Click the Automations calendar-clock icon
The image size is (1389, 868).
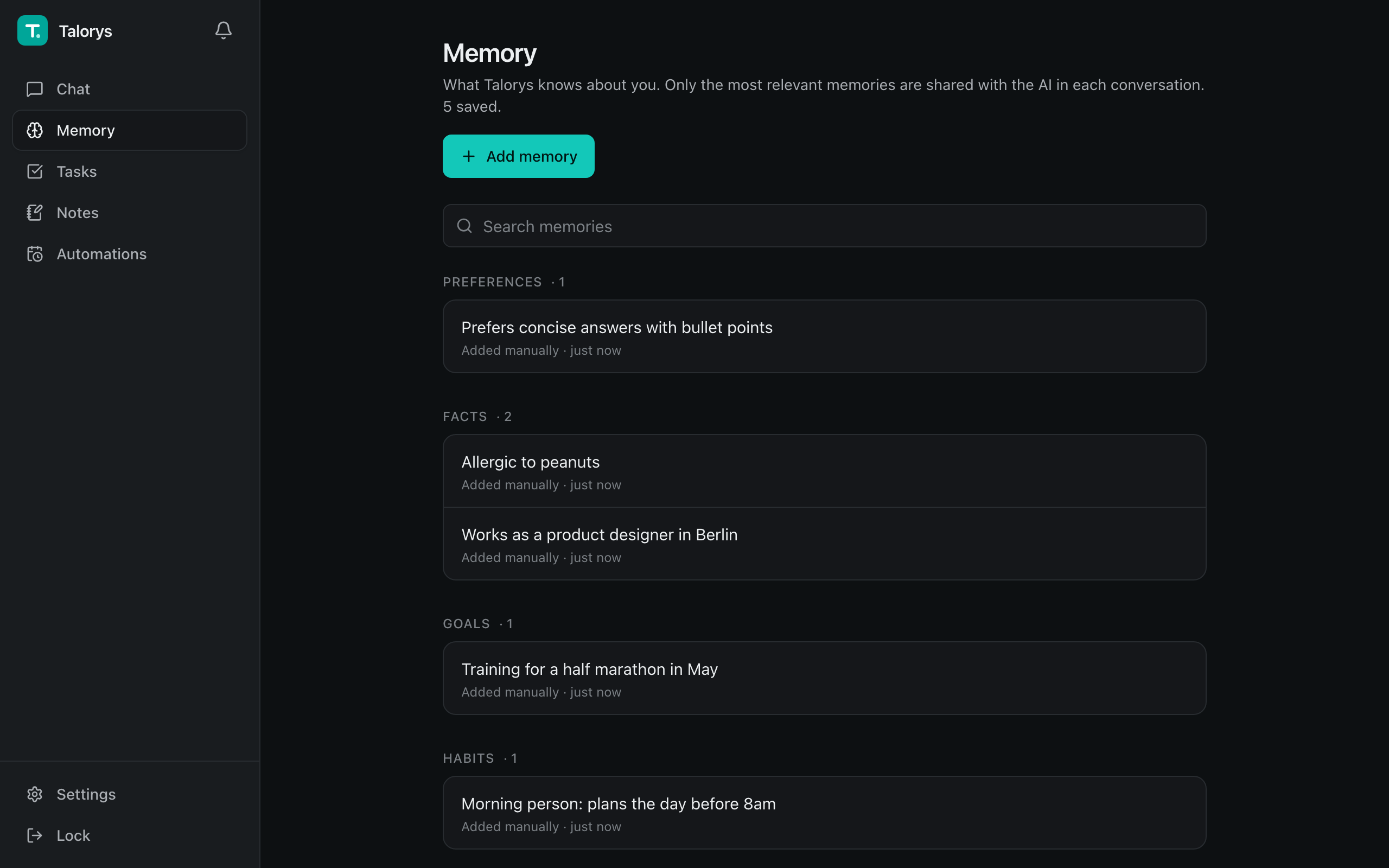click(x=35, y=254)
